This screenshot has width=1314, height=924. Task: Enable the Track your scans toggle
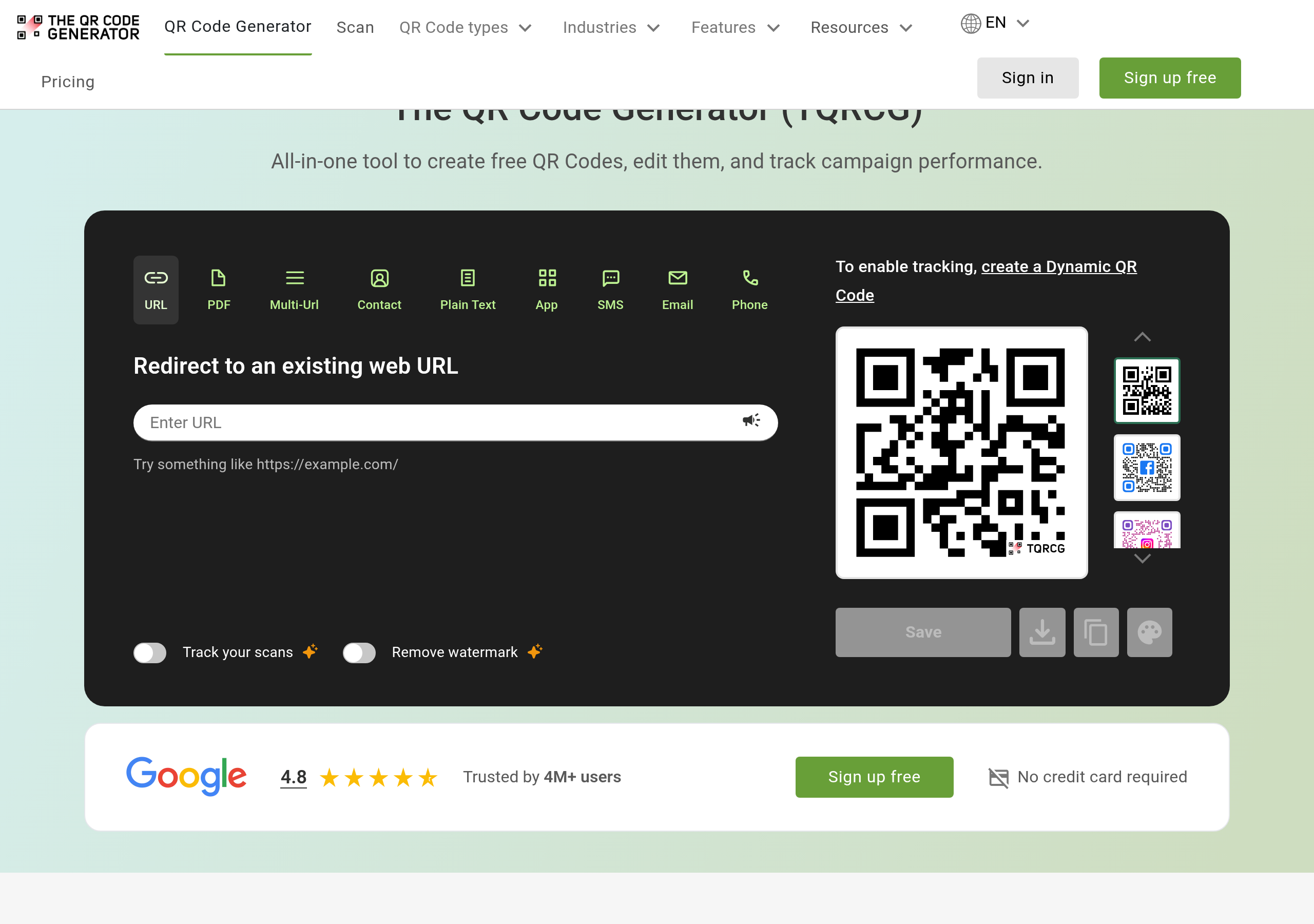pos(150,652)
